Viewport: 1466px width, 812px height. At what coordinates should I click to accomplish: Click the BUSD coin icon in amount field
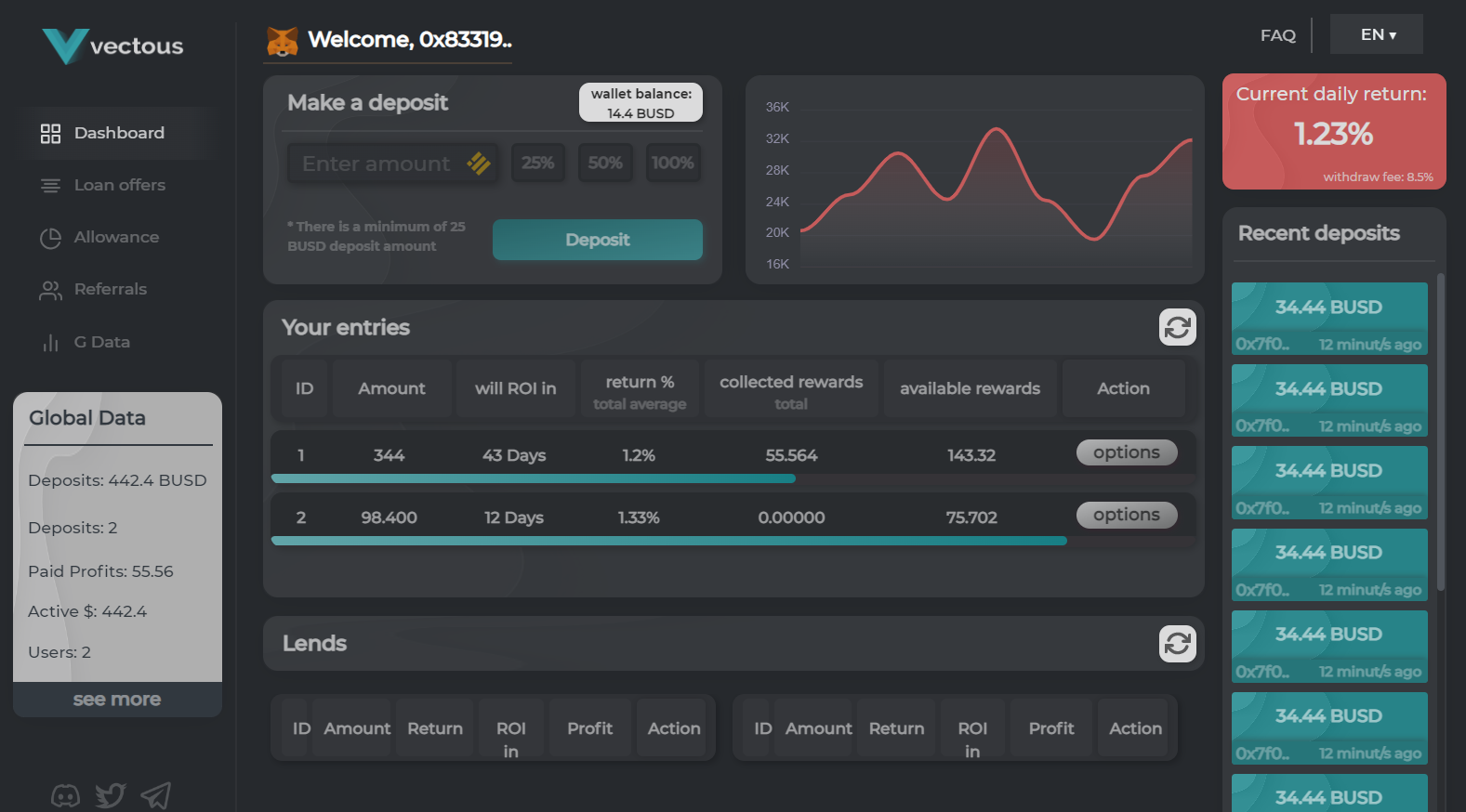pos(479,164)
